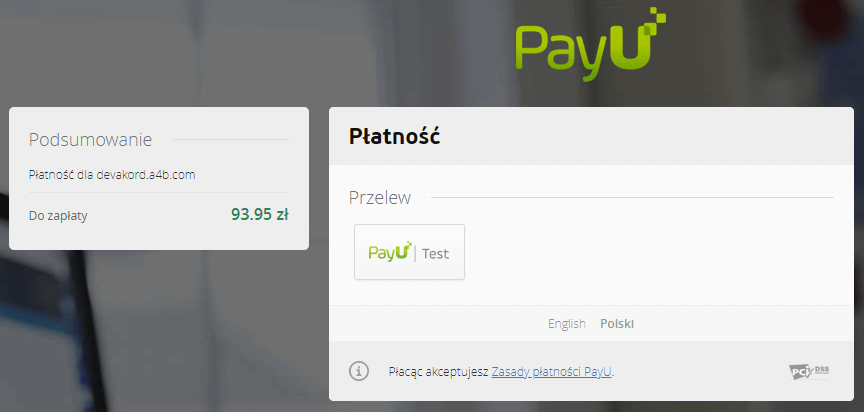Switch page language to English
Viewport: 864px width, 412px height.
pyautogui.click(x=566, y=324)
